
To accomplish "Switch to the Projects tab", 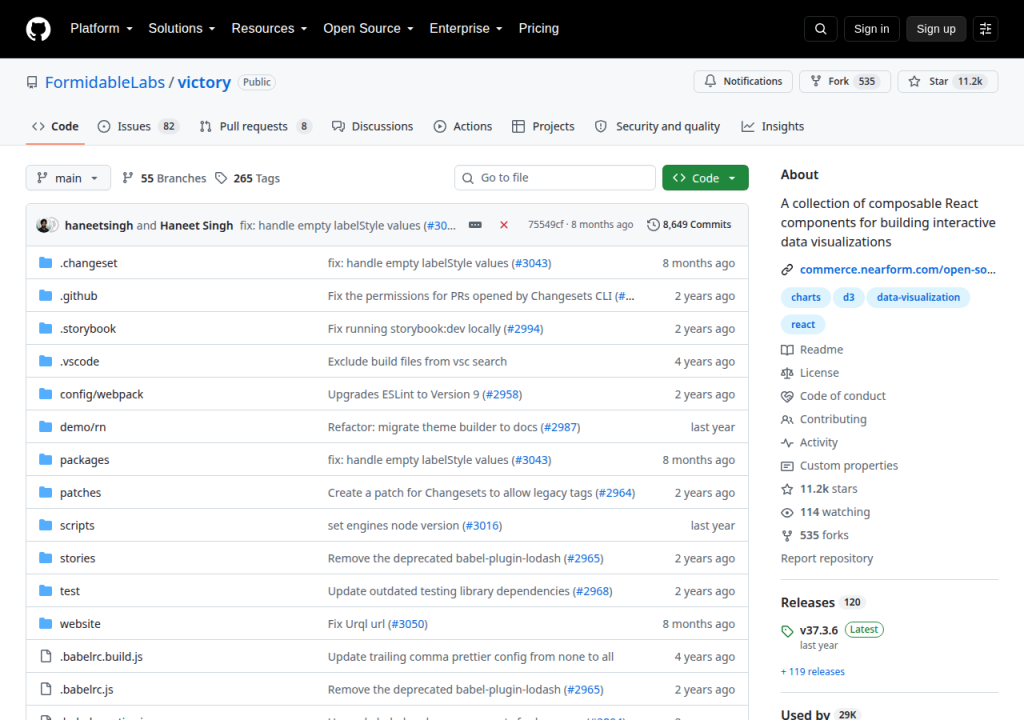I will tap(543, 126).
